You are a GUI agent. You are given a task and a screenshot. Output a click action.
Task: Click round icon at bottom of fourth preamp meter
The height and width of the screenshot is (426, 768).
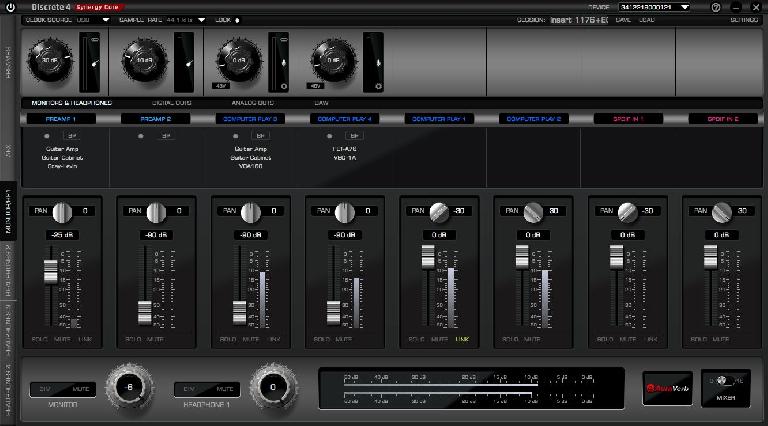click(x=378, y=86)
